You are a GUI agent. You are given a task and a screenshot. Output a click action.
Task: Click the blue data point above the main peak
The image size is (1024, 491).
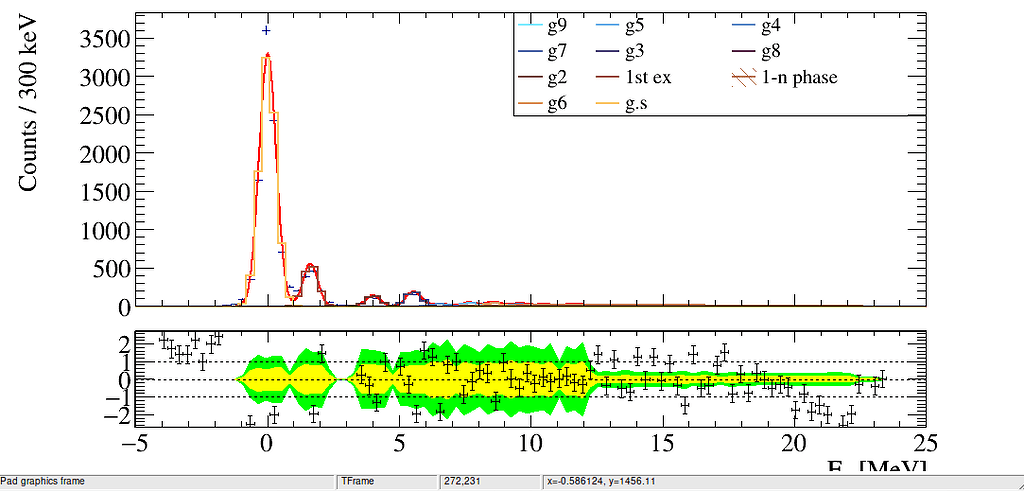point(266,31)
